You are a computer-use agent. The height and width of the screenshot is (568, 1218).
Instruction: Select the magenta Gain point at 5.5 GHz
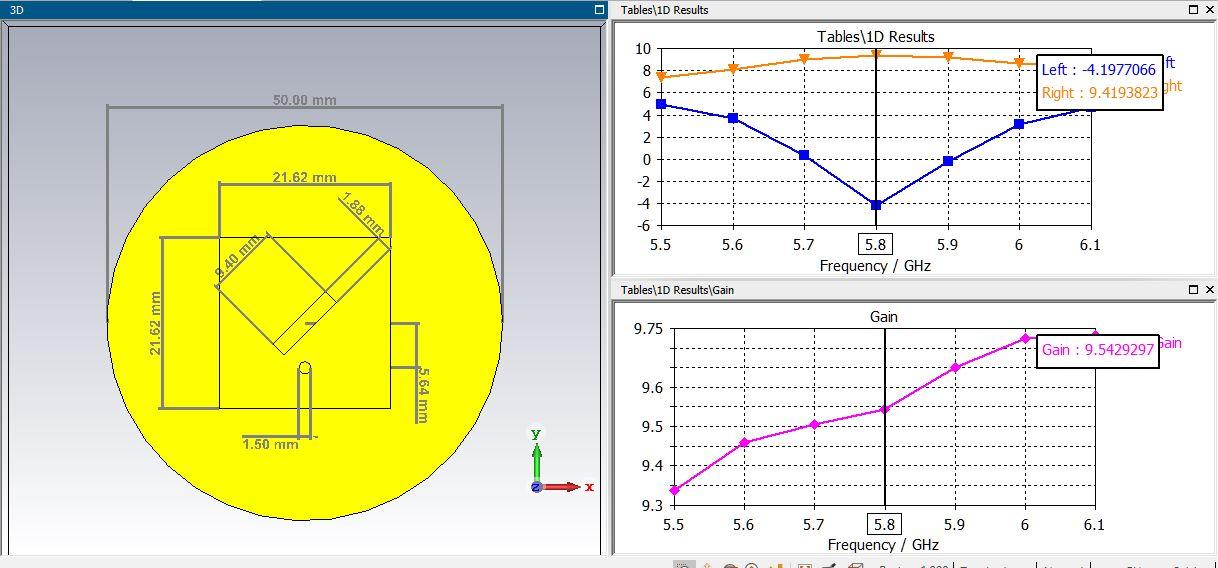coord(674,490)
